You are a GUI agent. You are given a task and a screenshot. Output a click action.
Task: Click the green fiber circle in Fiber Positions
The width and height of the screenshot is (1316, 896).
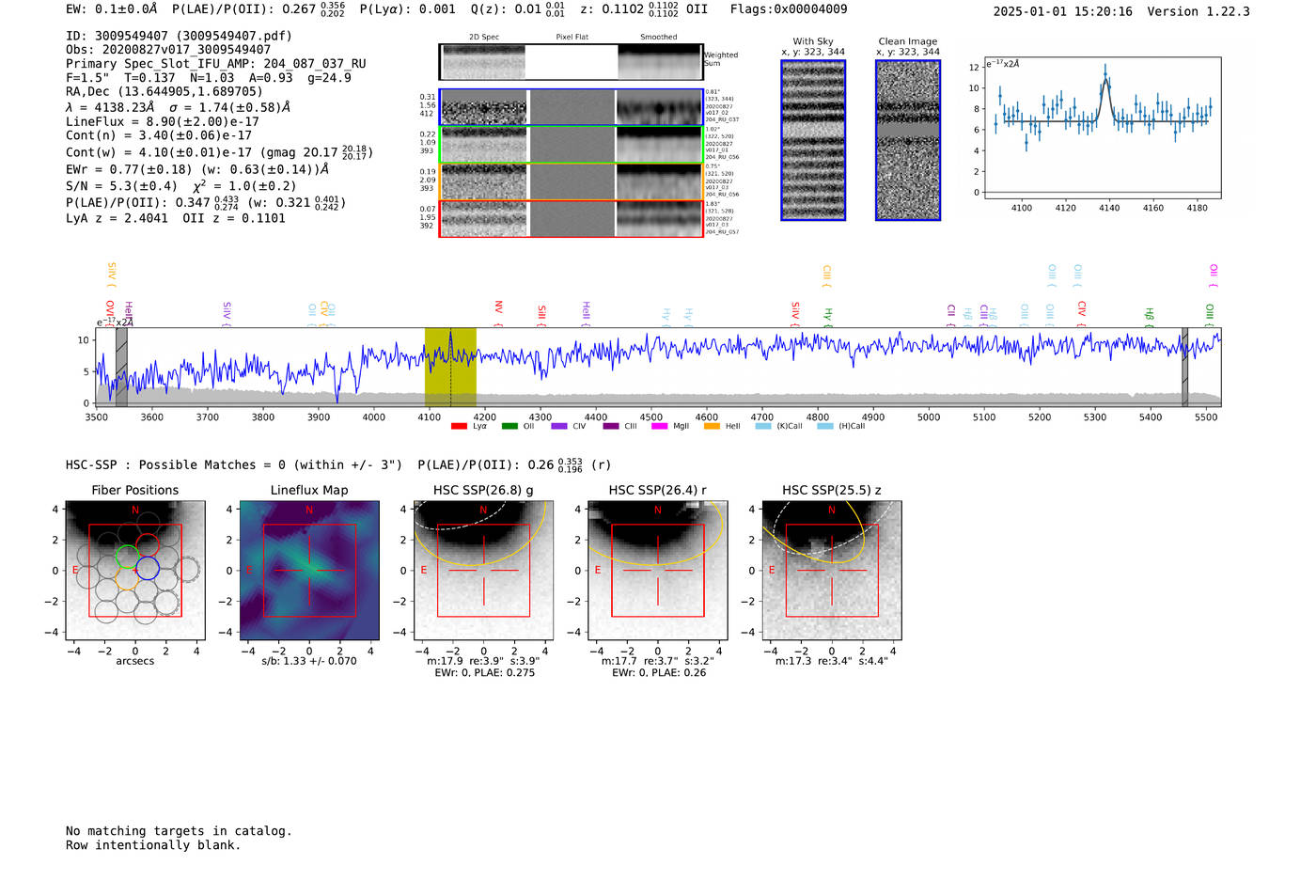(127, 558)
